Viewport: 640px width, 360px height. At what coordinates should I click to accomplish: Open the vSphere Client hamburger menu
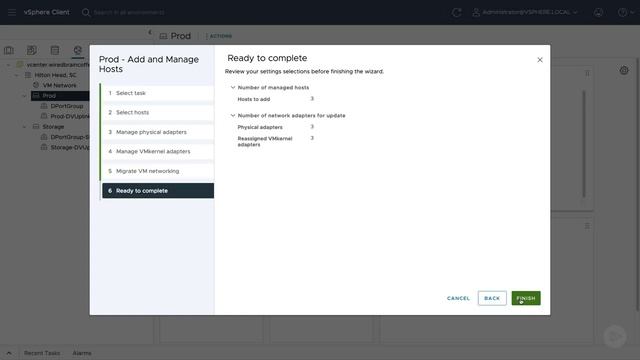coord(12,12)
